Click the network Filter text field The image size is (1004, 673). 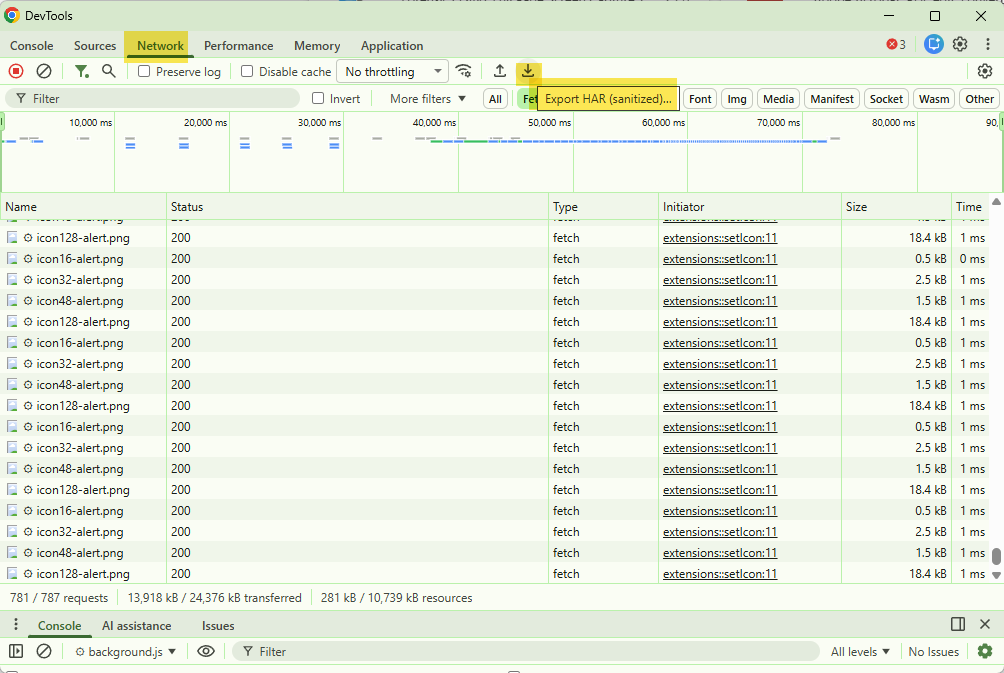click(x=152, y=99)
